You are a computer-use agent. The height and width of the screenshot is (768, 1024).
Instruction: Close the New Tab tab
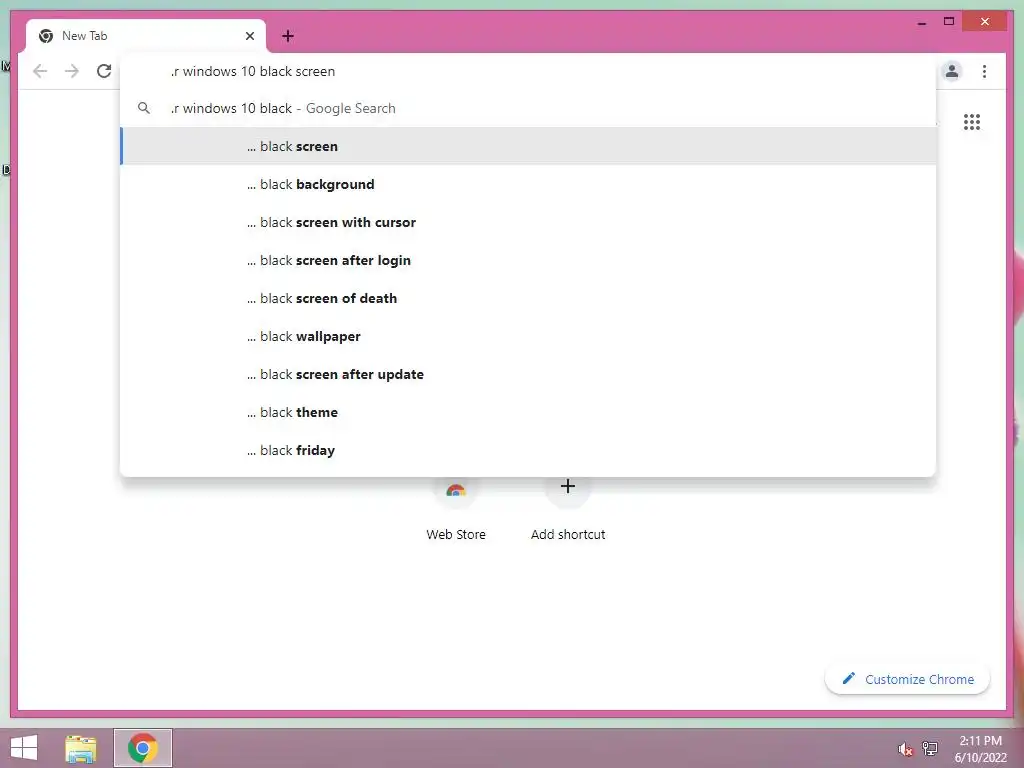[249, 36]
